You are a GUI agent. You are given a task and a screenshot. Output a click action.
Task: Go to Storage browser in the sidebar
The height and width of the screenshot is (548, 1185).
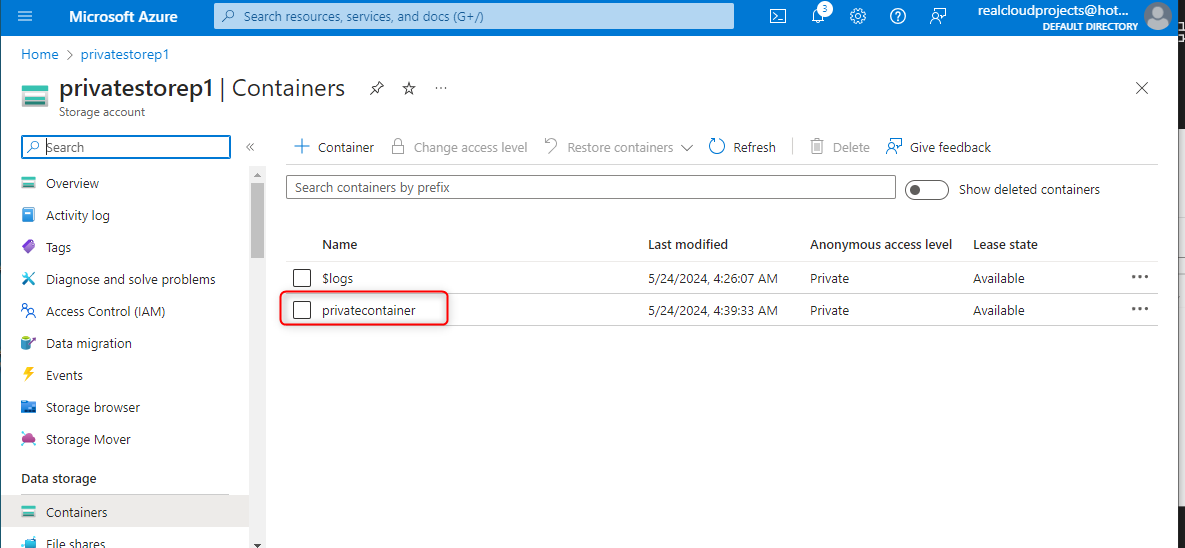(x=93, y=407)
